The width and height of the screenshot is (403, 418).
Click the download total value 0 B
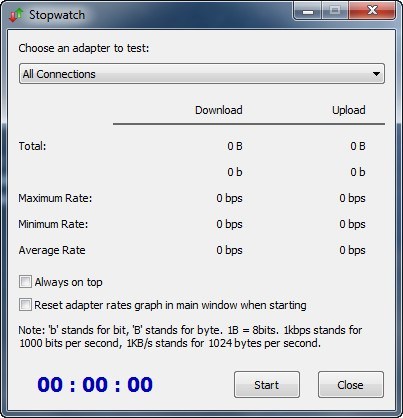[235, 146]
